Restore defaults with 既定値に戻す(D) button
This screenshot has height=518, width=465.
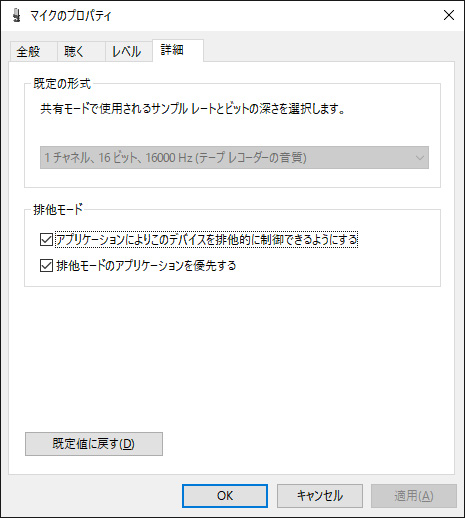94,444
